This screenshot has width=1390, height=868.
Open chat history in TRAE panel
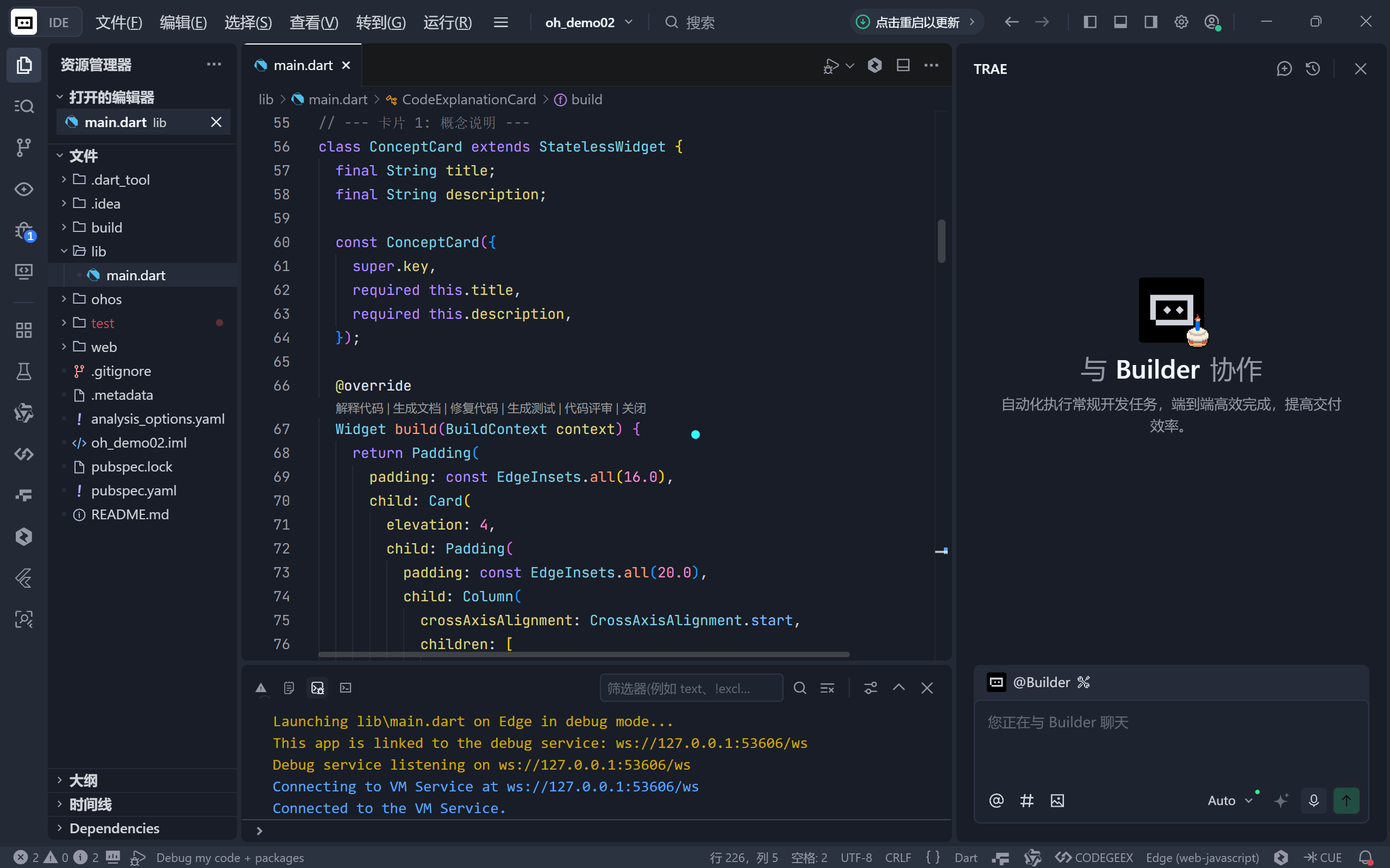[x=1312, y=69]
